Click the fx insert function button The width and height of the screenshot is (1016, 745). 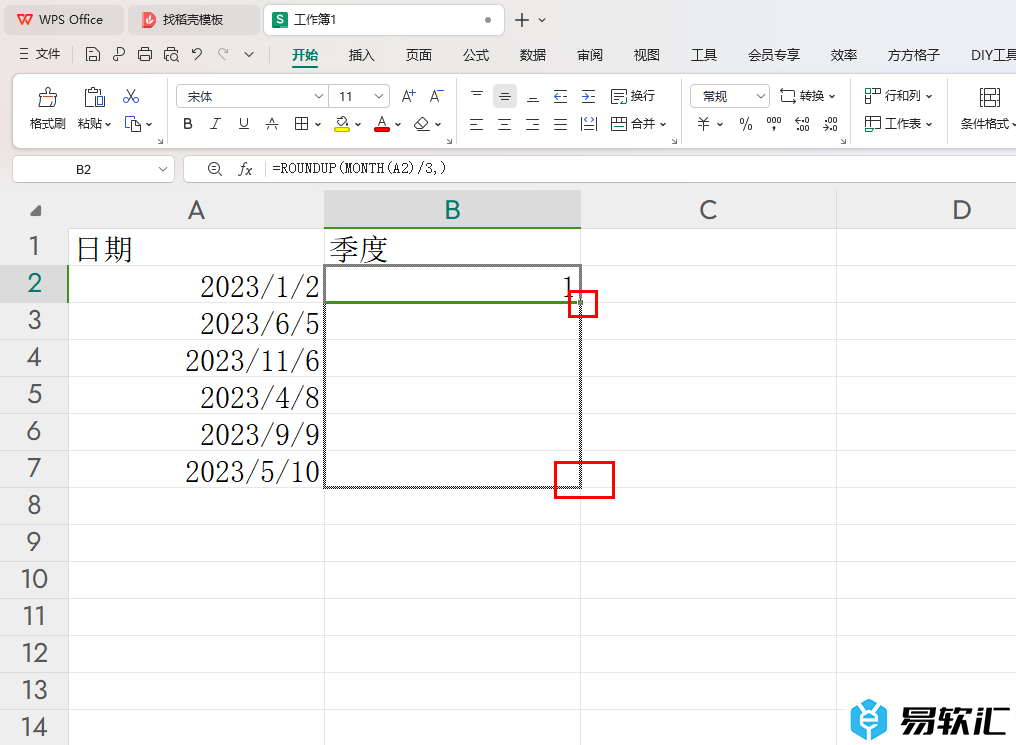pyautogui.click(x=245, y=170)
